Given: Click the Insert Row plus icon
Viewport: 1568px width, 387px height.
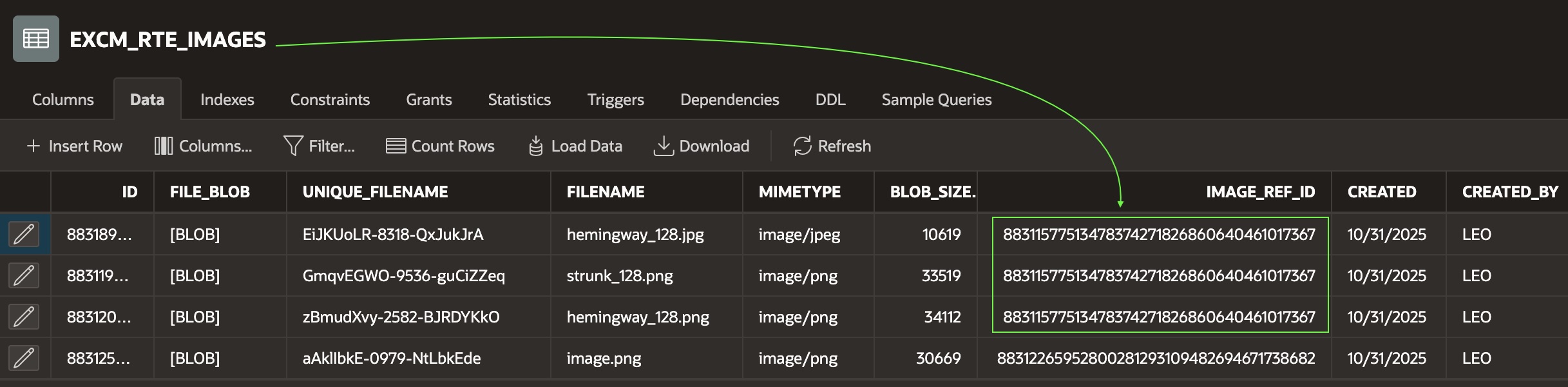Looking at the screenshot, I should [x=33, y=146].
